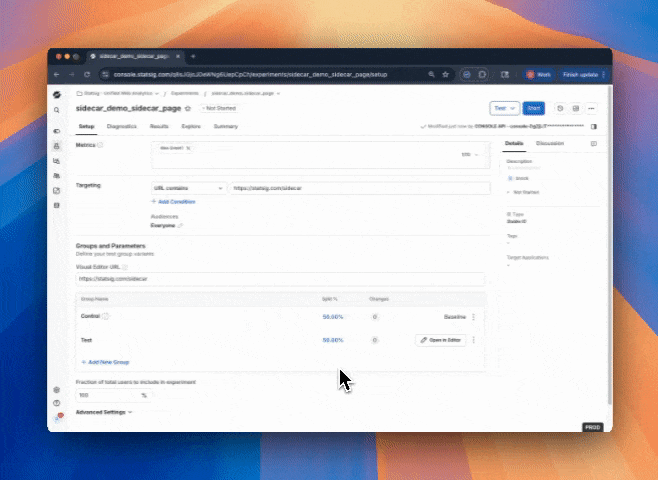This screenshot has width=658, height=480.
Task: Open search from the left sidebar
Action: click(x=57, y=110)
